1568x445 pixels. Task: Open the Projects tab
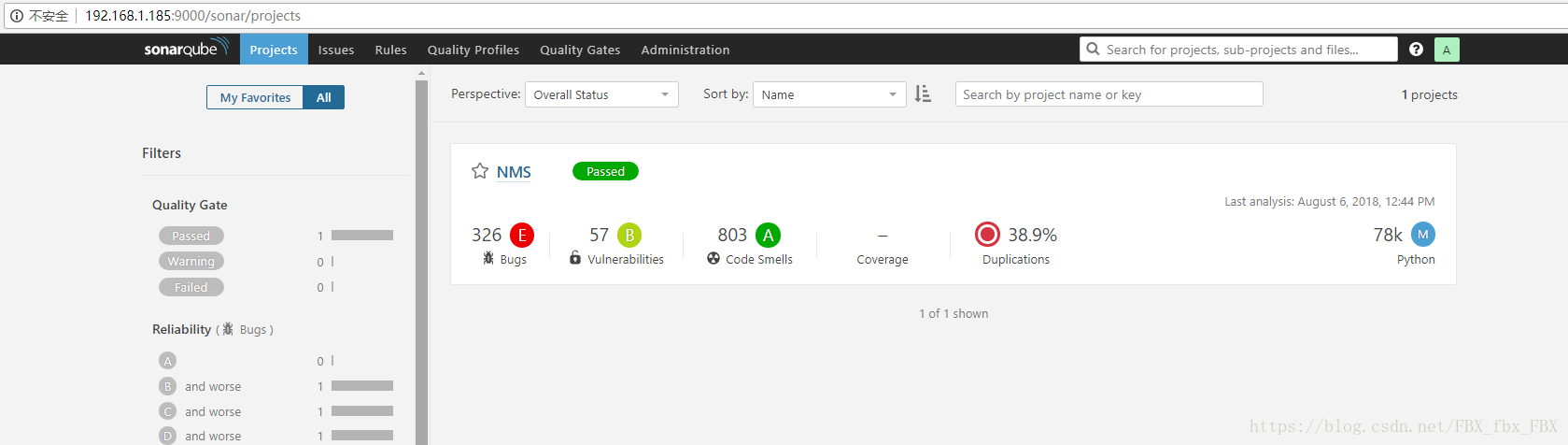click(x=274, y=50)
